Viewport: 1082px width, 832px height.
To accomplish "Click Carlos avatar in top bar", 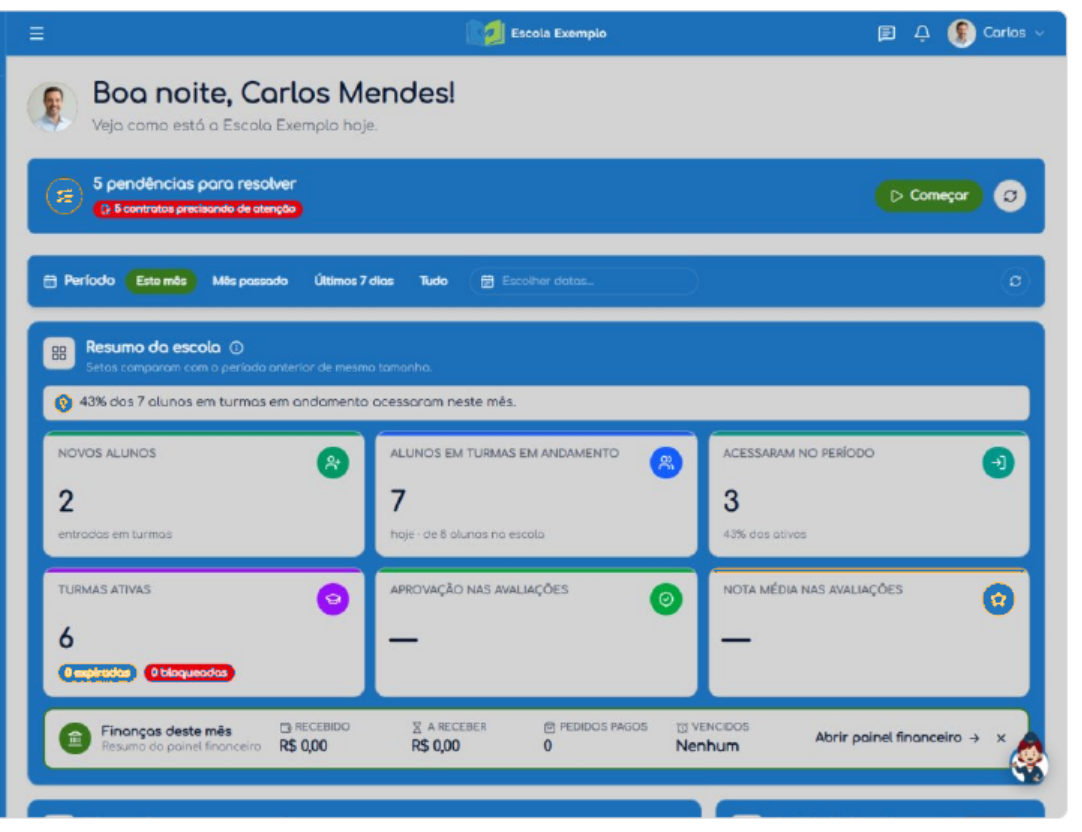I will click(x=961, y=33).
